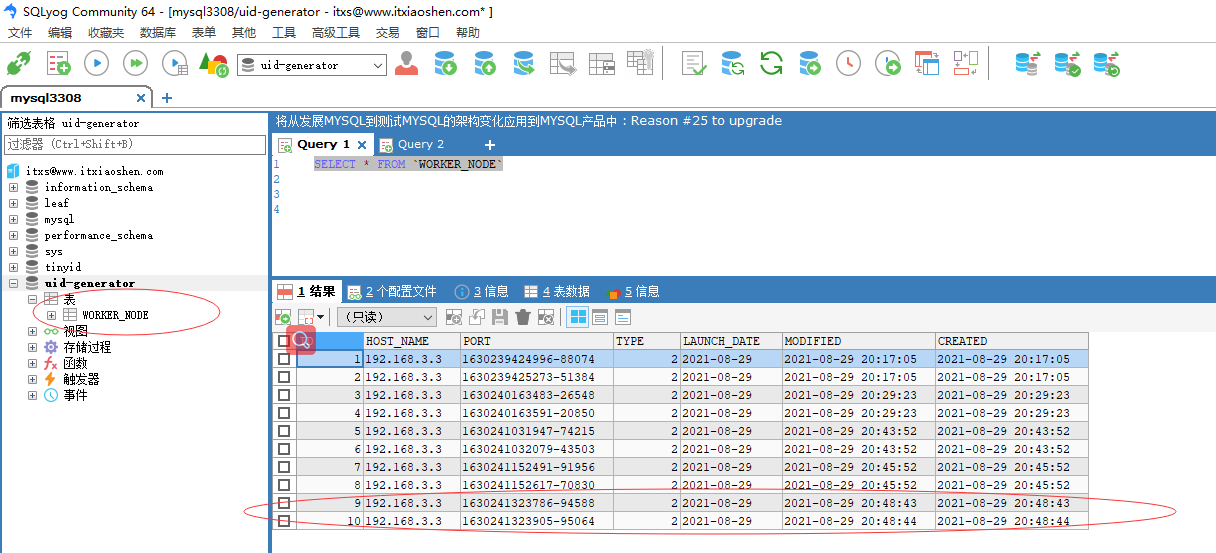1216x553 pixels.
Task: Open the 文件 menu
Action: [x=20, y=32]
